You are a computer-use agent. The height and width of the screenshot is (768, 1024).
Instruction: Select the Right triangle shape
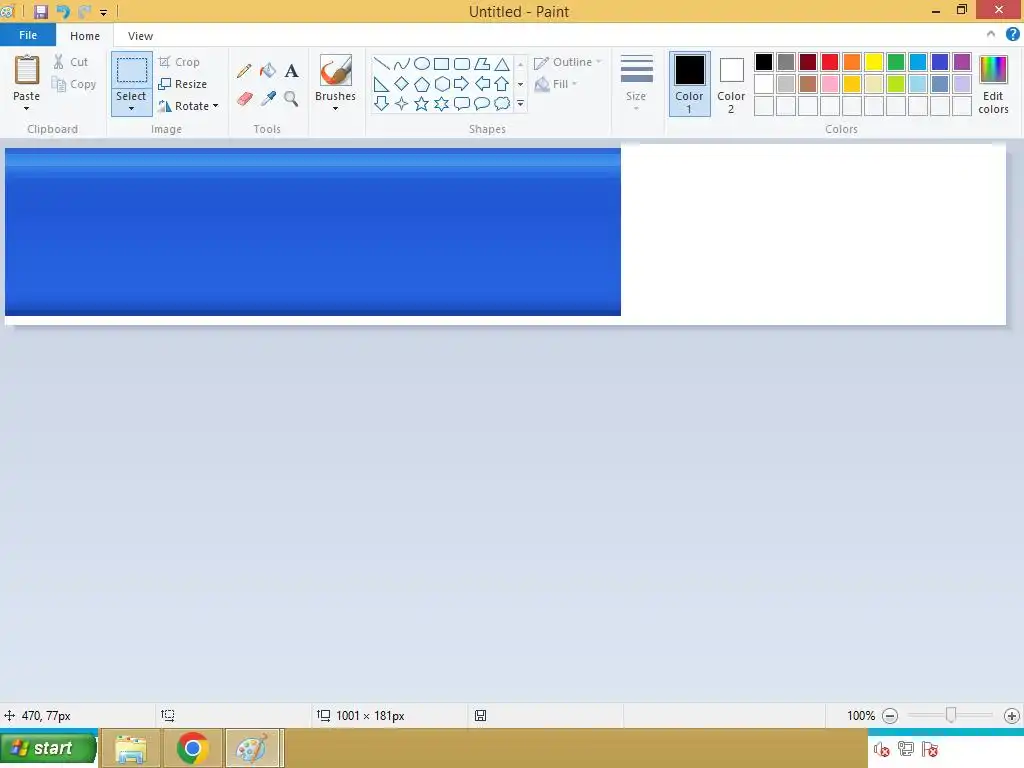click(381, 84)
